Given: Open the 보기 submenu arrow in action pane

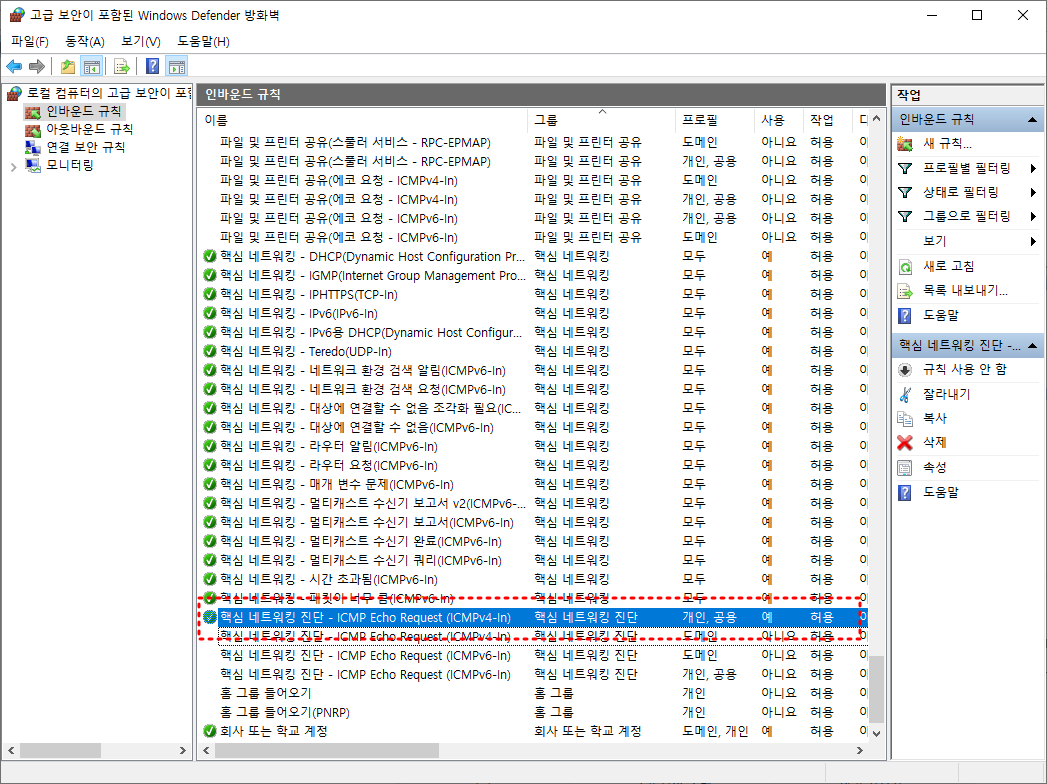Looking at the screenshot, I should click(x=1033, y=241).
